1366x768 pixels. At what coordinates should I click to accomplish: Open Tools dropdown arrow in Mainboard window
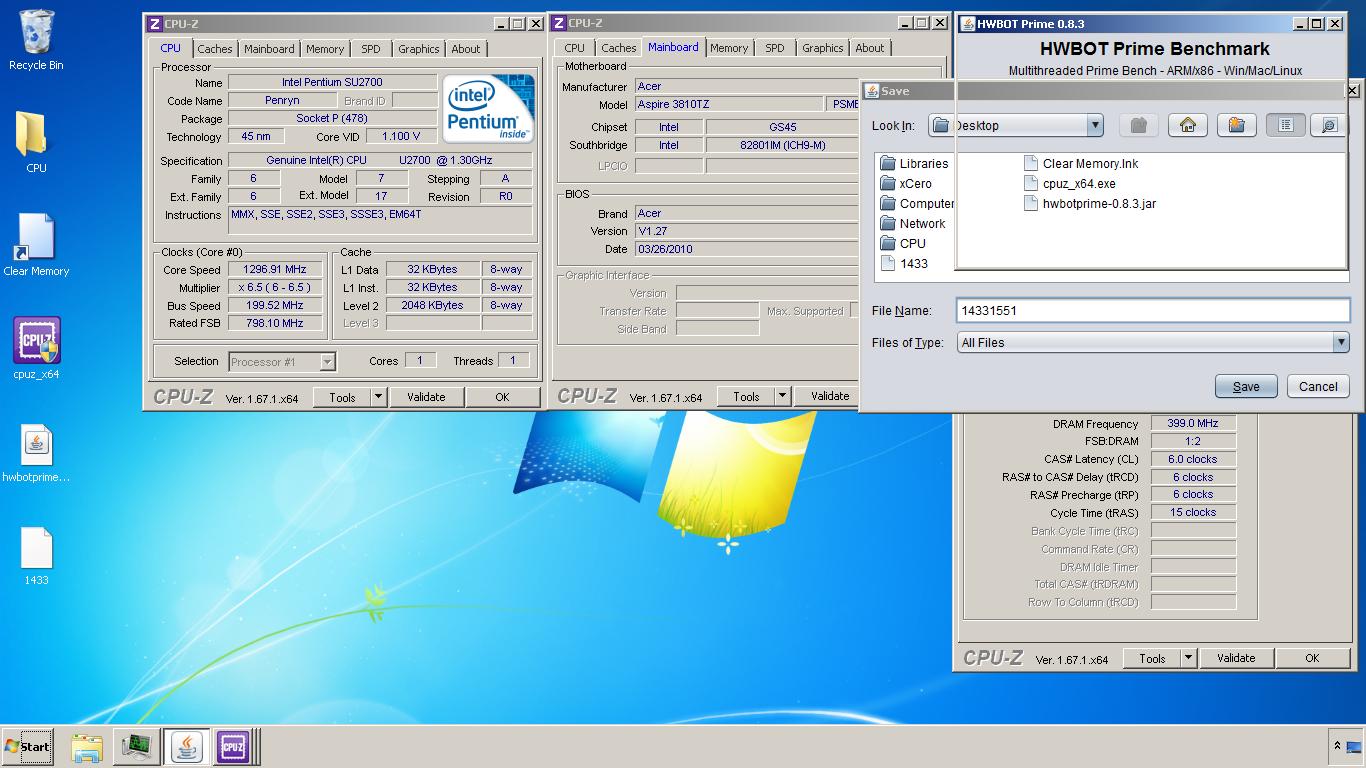click(782, 396)
